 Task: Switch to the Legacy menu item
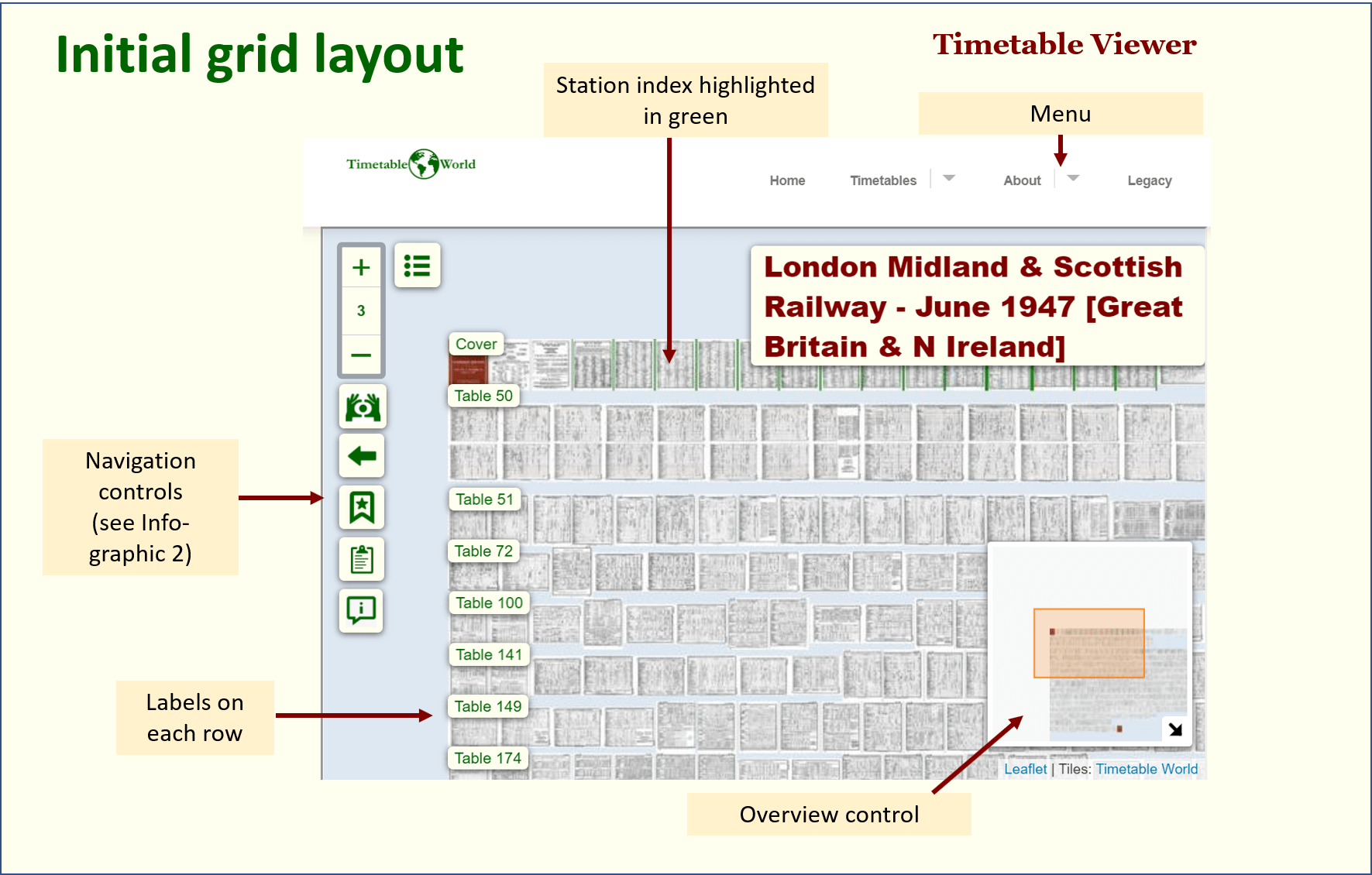pos(1149,180)
